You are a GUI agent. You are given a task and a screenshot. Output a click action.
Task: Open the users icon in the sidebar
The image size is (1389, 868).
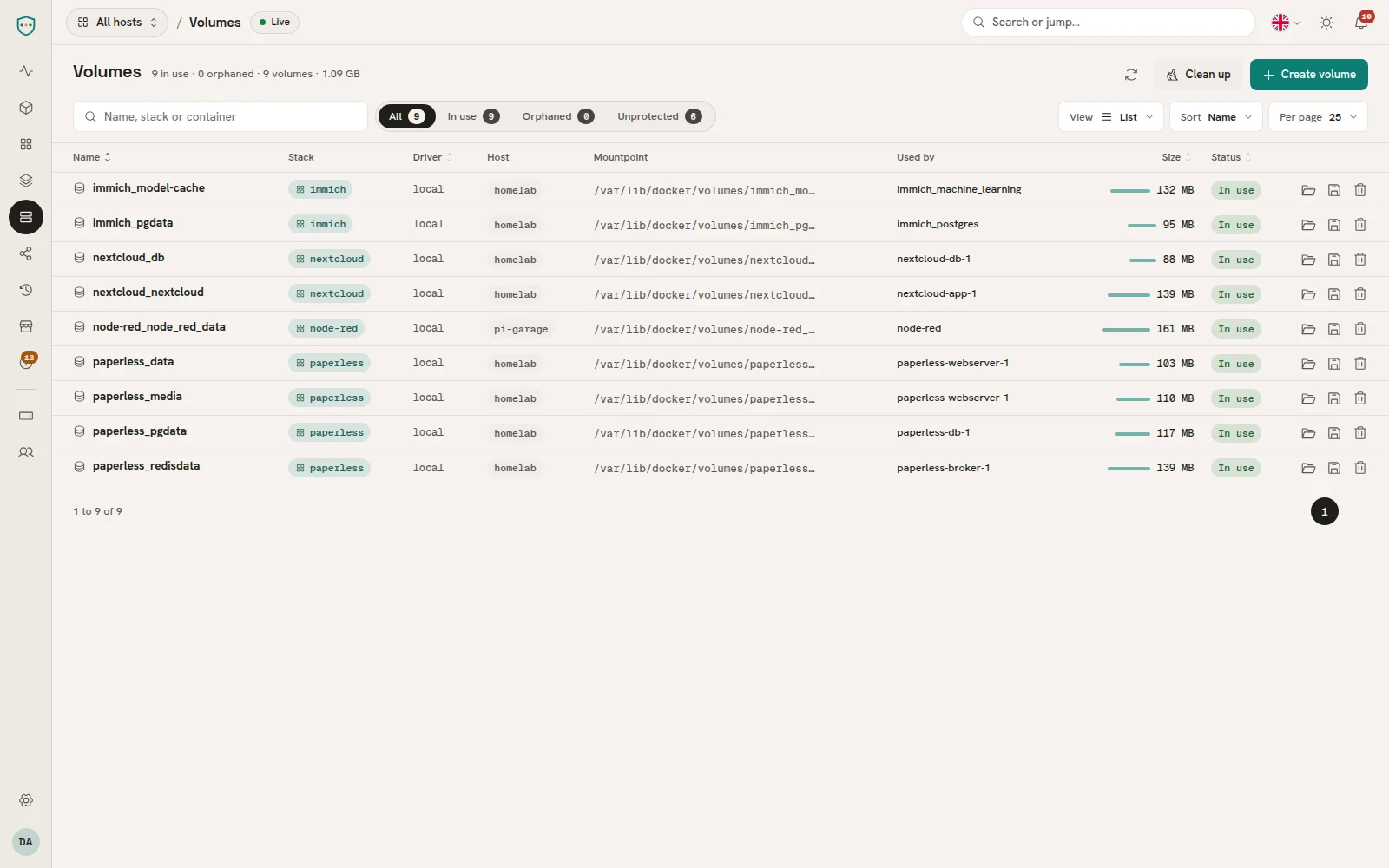[26, 452]
